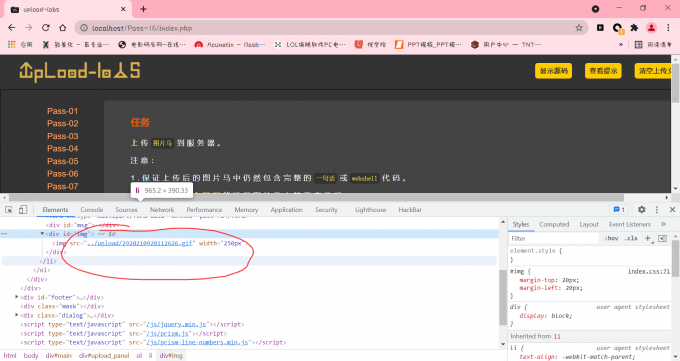
Task: Open DevTools customize three-dot menu
Action: (x=657, y=210)
